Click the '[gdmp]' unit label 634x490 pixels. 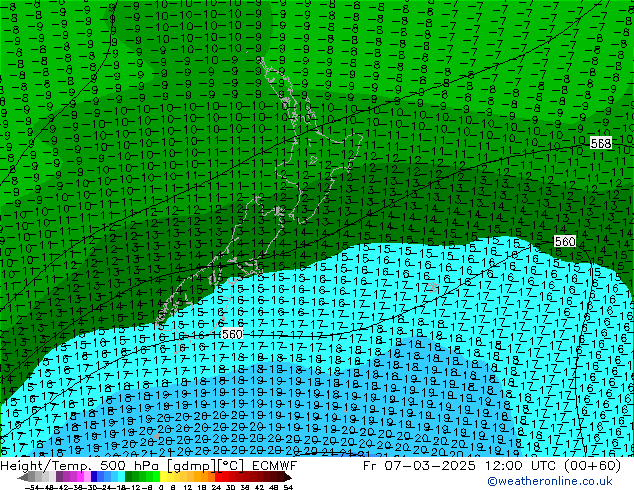coord(191,466)
